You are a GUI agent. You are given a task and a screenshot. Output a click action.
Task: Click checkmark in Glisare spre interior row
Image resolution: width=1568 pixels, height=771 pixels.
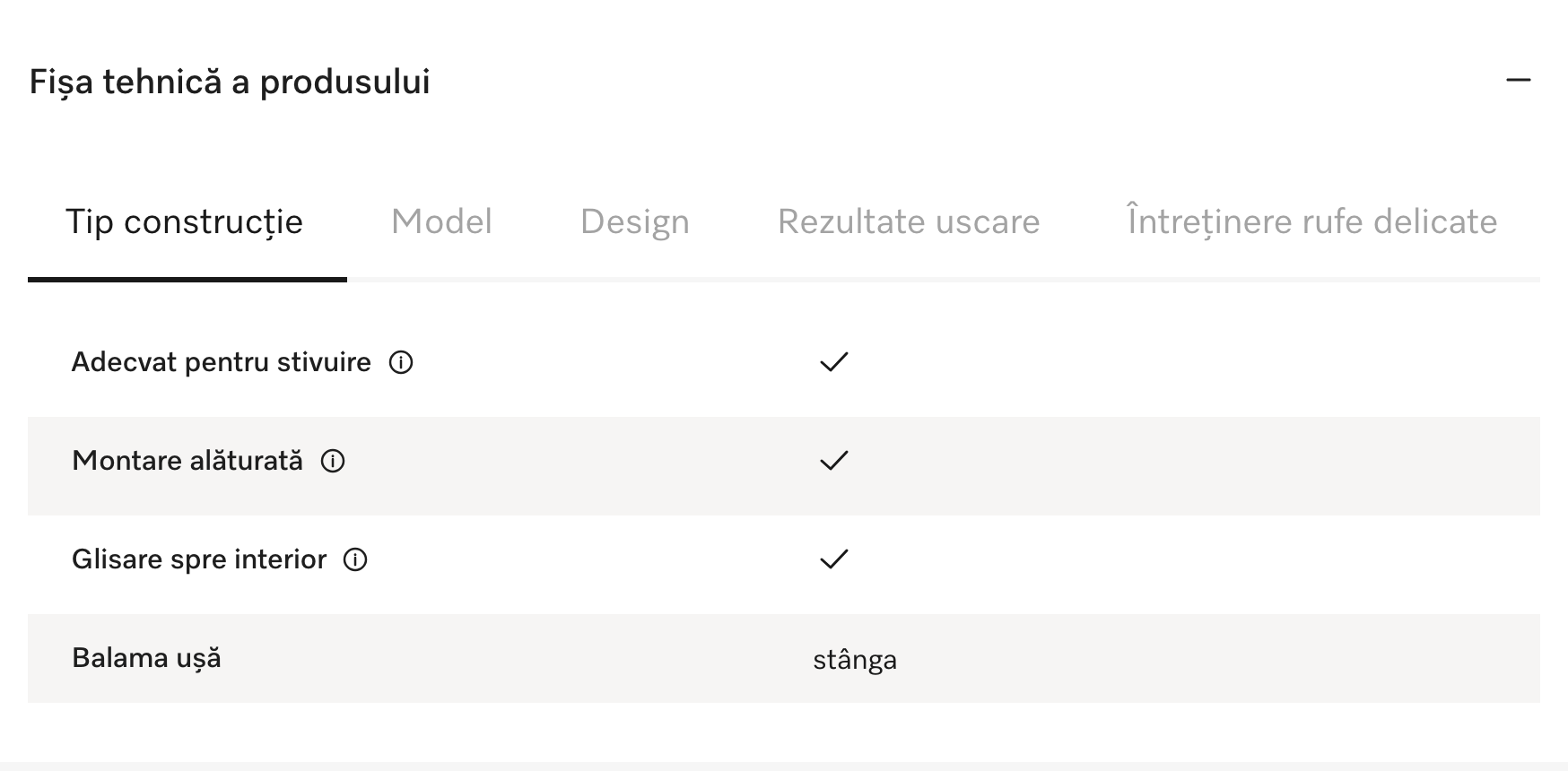[x=833, y=559]
